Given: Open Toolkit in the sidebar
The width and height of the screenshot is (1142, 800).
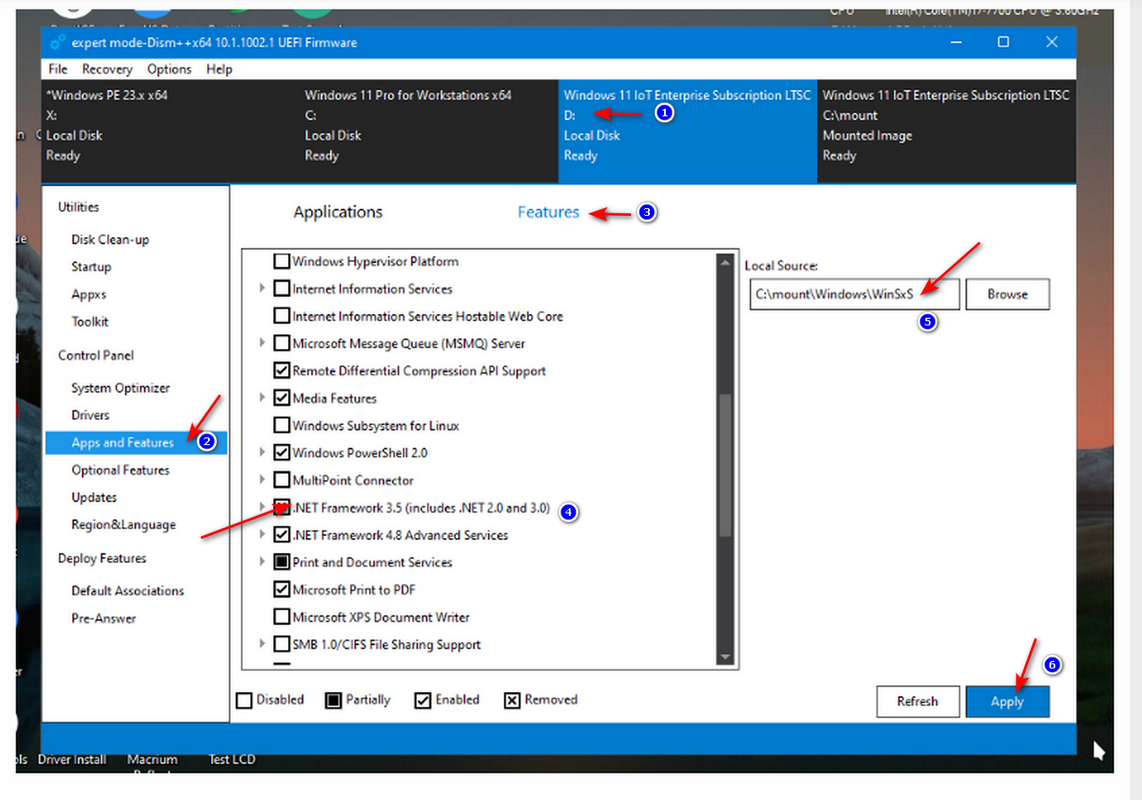Looking at the screenshot, I should click(x=90, y=321).
